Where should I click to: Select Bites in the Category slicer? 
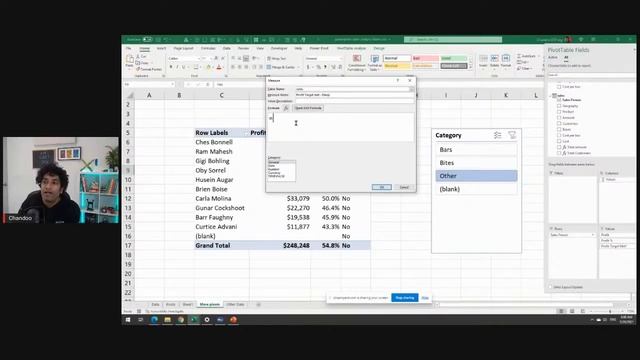[476, 163]
